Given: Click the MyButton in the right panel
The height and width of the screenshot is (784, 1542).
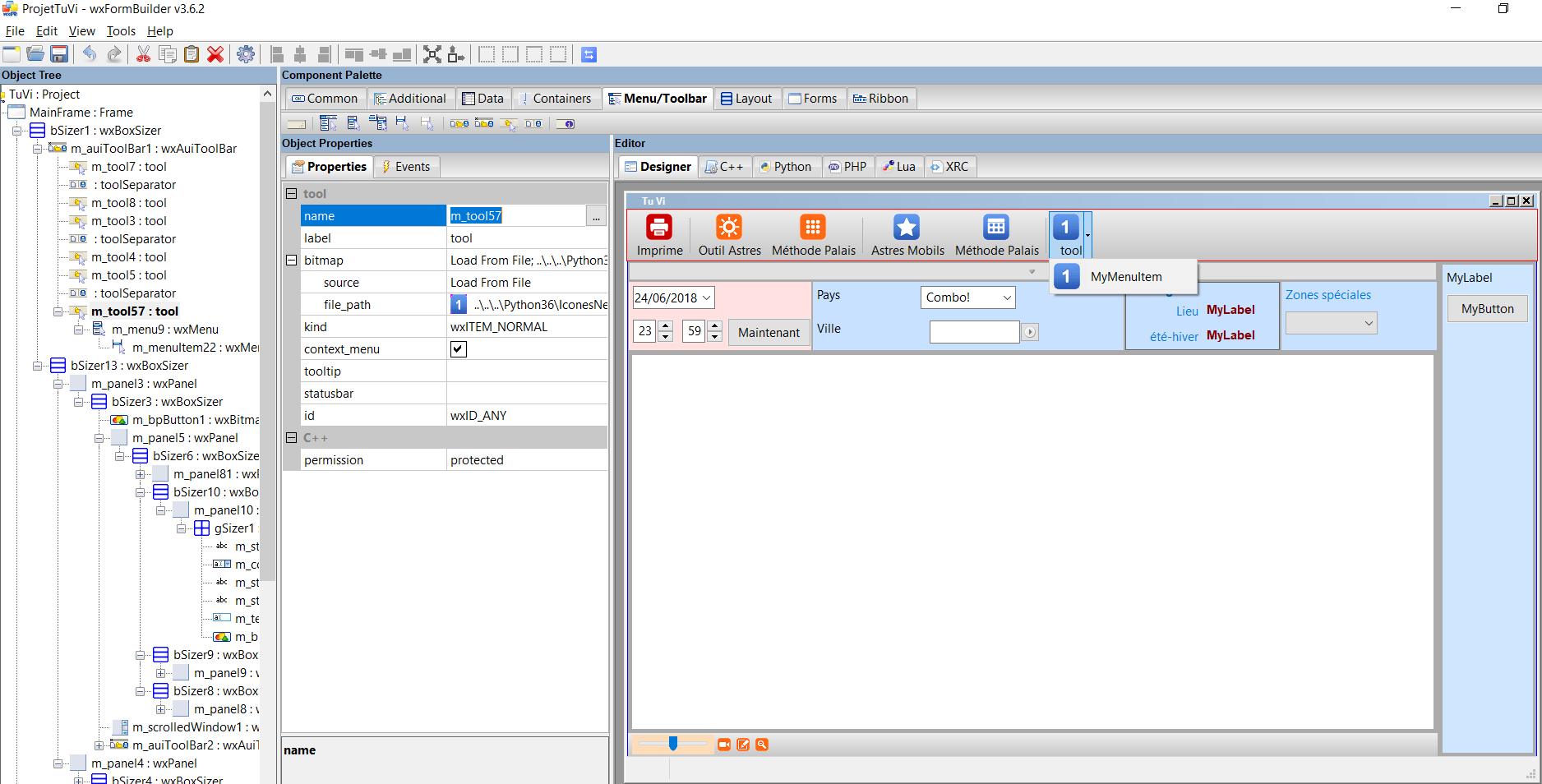Looking at the screenshot, I should click(x=1487, y=308).
